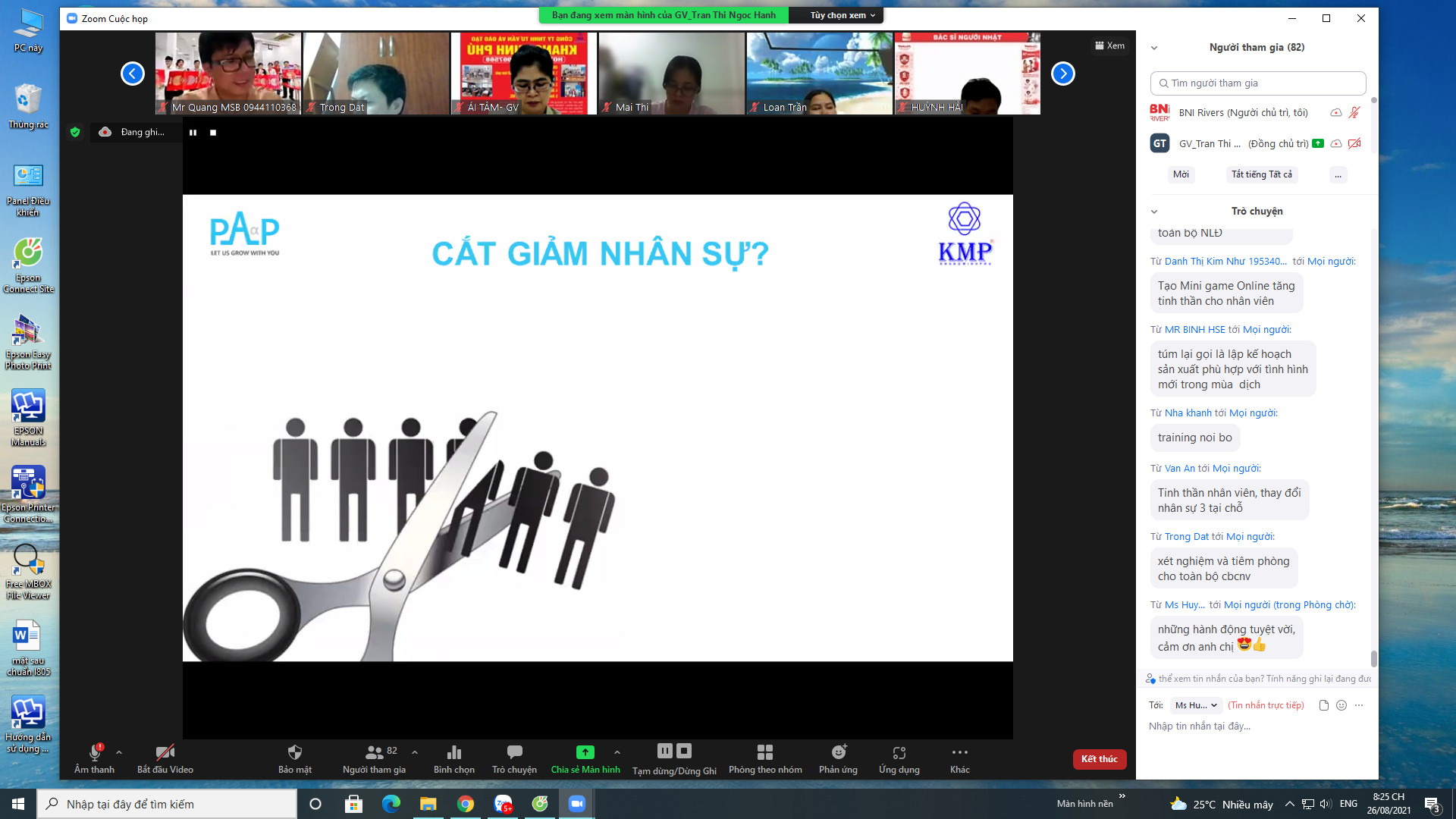Image resolution: width=1456 pixels, height=819 pixels.
Task: Unmute microphone with Âm thanh button
Action: [x=95, y=752]
